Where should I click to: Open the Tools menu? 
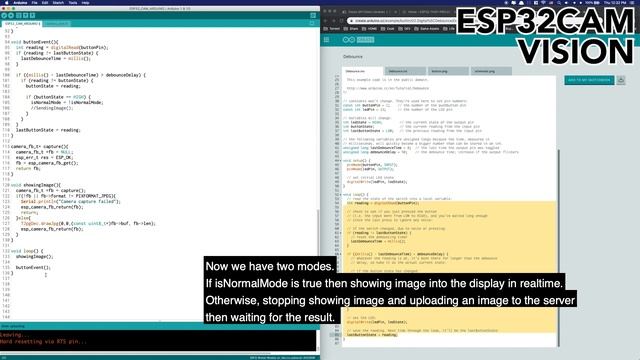coord(73,2)
